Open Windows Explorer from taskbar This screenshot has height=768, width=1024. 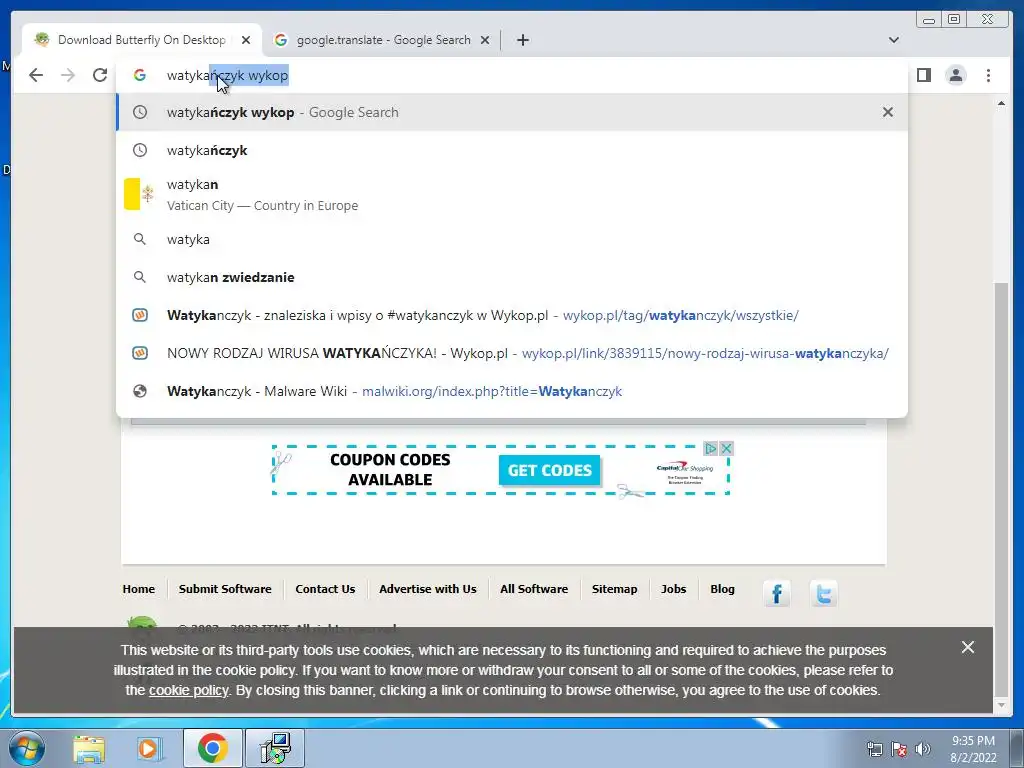pos(89,748)
